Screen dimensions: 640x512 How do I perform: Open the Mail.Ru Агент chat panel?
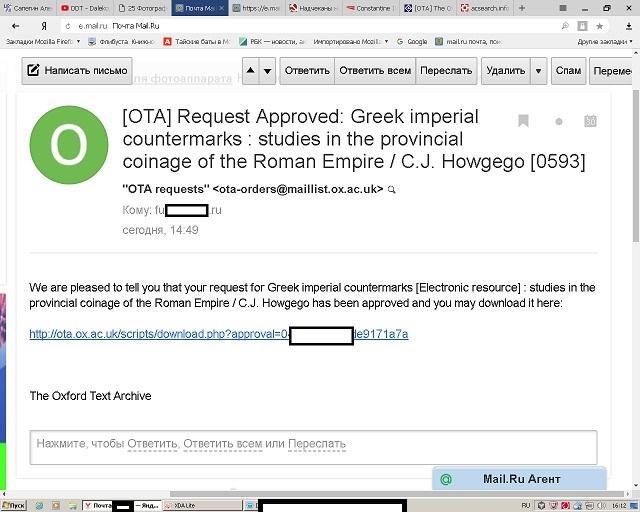tap(521, 479)
